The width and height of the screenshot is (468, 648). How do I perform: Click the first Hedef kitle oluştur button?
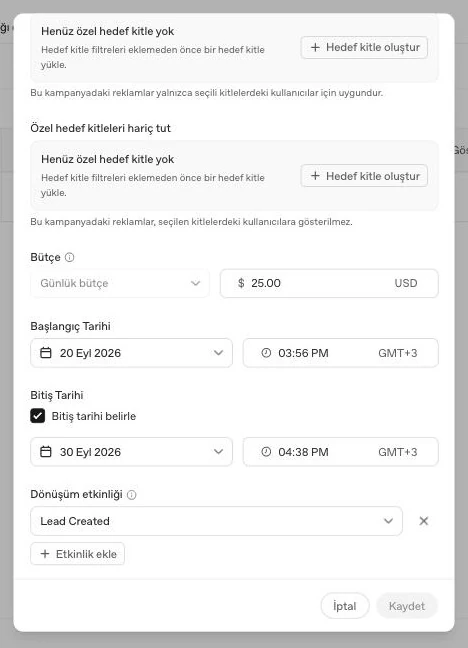364,48
